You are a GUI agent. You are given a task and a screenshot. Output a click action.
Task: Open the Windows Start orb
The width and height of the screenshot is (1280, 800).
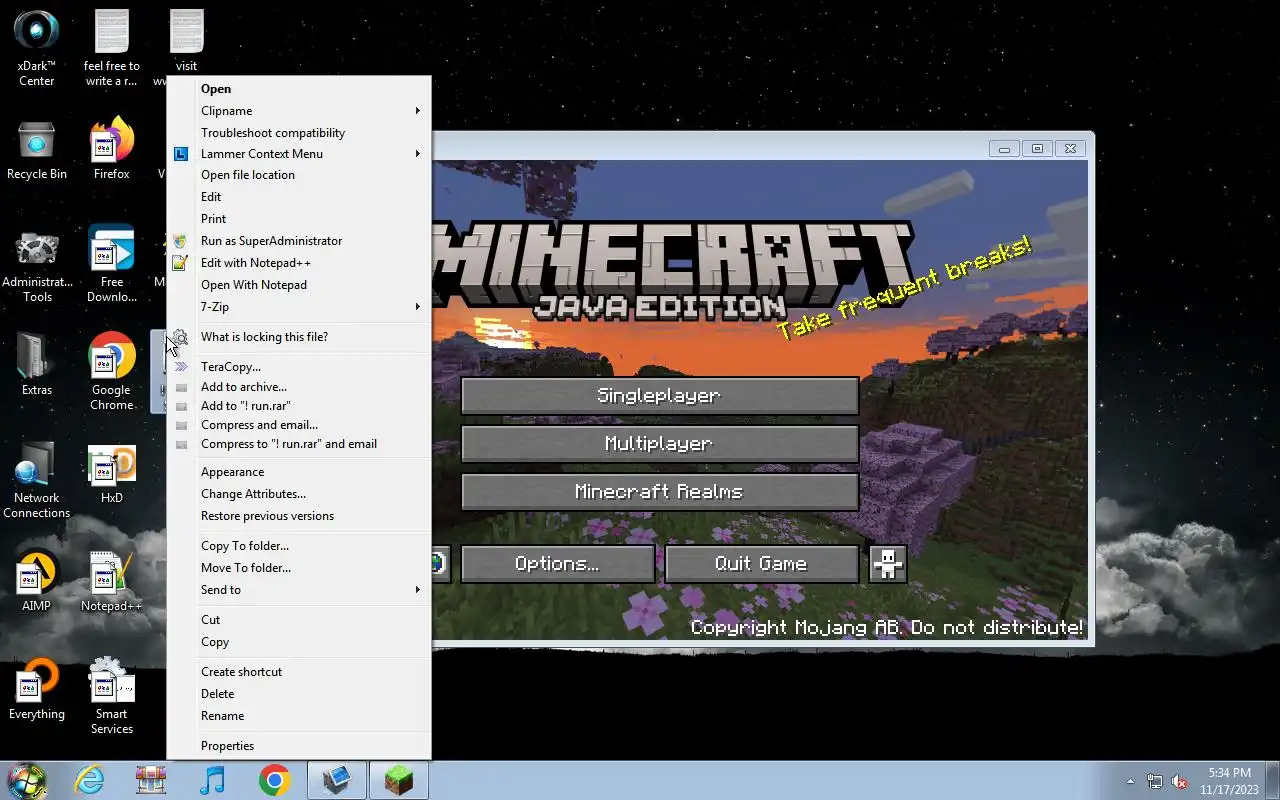pos(27,780)
